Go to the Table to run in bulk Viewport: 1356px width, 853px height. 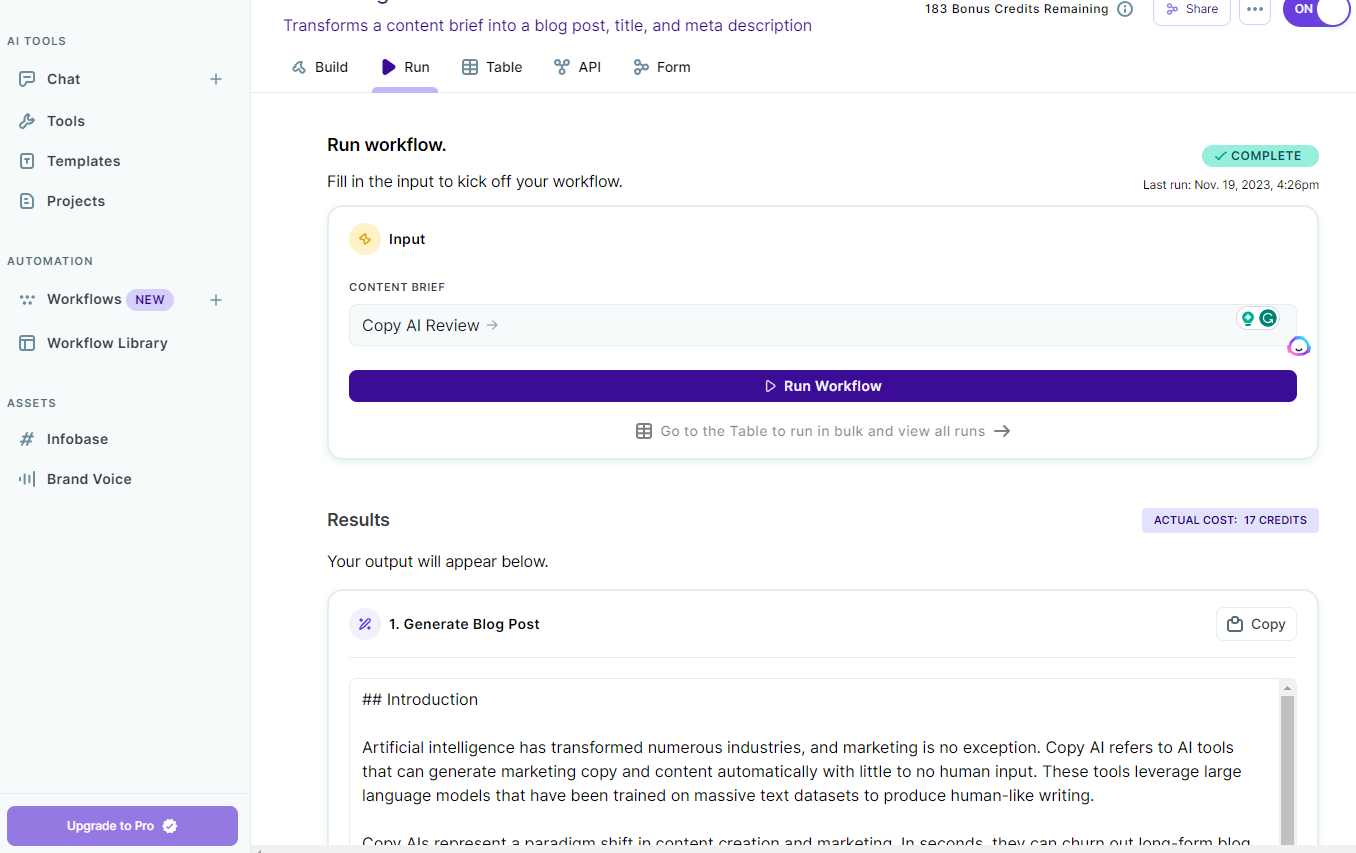pyautogui.click(x=822, y=431)
